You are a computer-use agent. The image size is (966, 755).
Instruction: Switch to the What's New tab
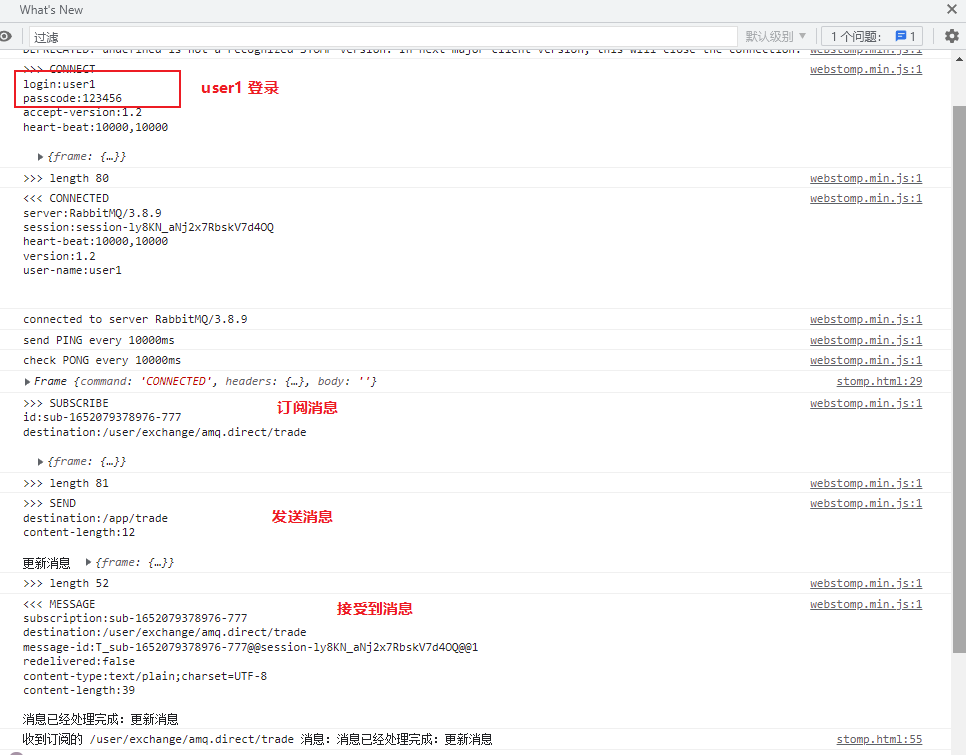click(51, 10)
